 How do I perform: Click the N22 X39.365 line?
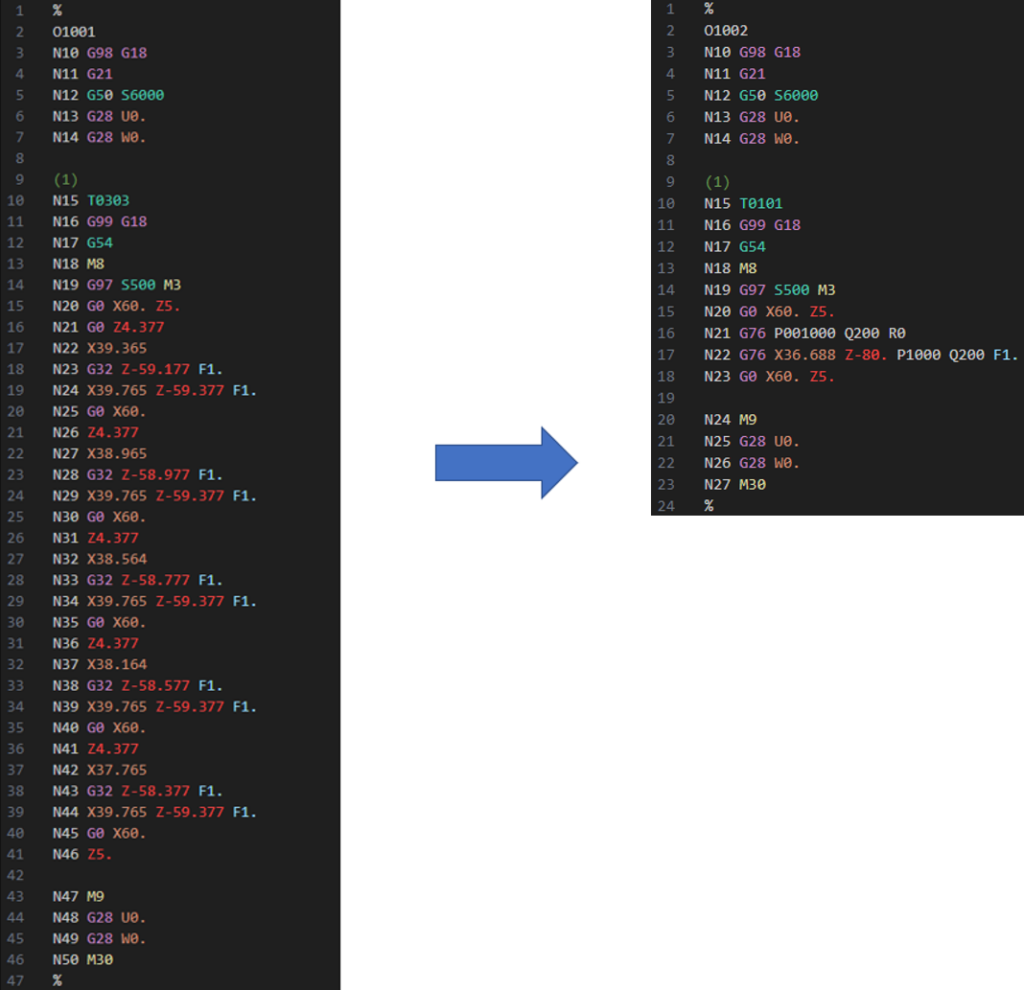pos(99,348)
